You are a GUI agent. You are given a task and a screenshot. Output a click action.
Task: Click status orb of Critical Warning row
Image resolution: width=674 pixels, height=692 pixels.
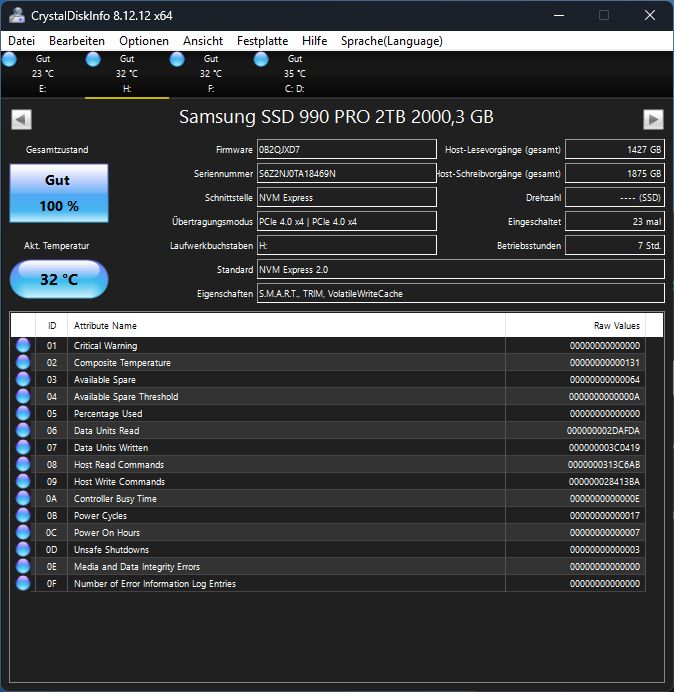(23, 346)
